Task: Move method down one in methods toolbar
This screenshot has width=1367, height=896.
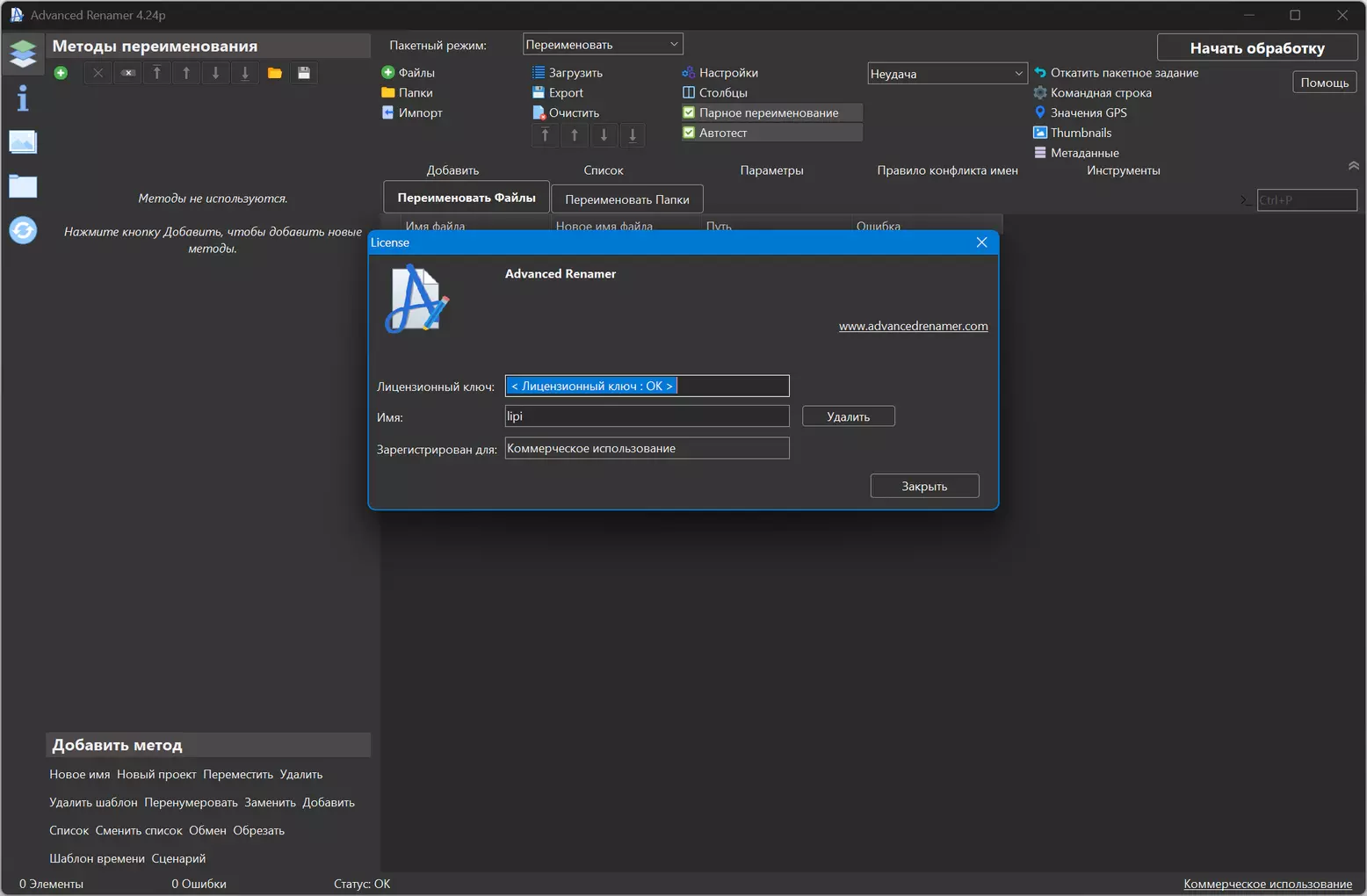Action: pos(216,73)
